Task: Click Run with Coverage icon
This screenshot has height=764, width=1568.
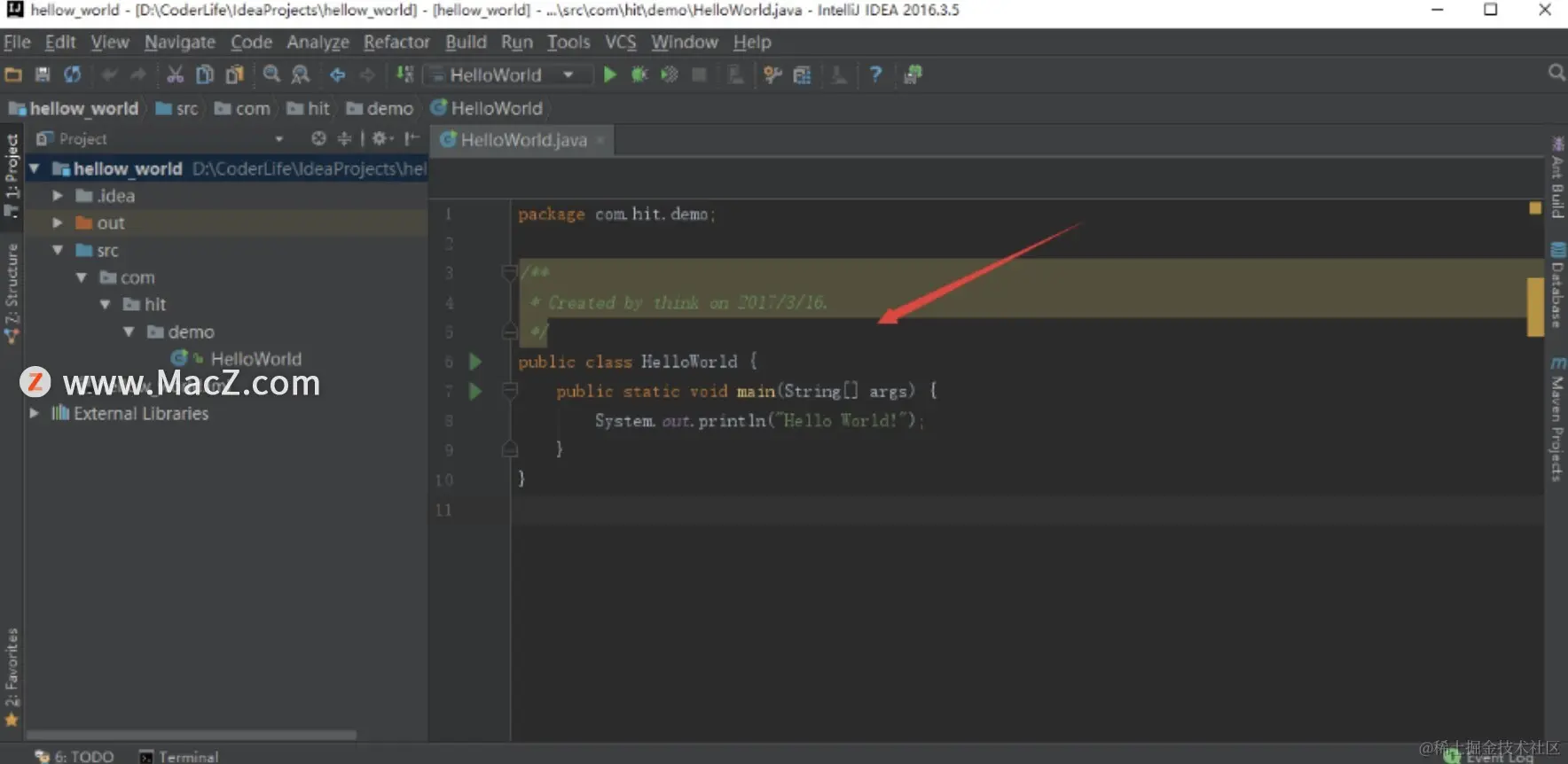Action: click(x=670, y=75)
